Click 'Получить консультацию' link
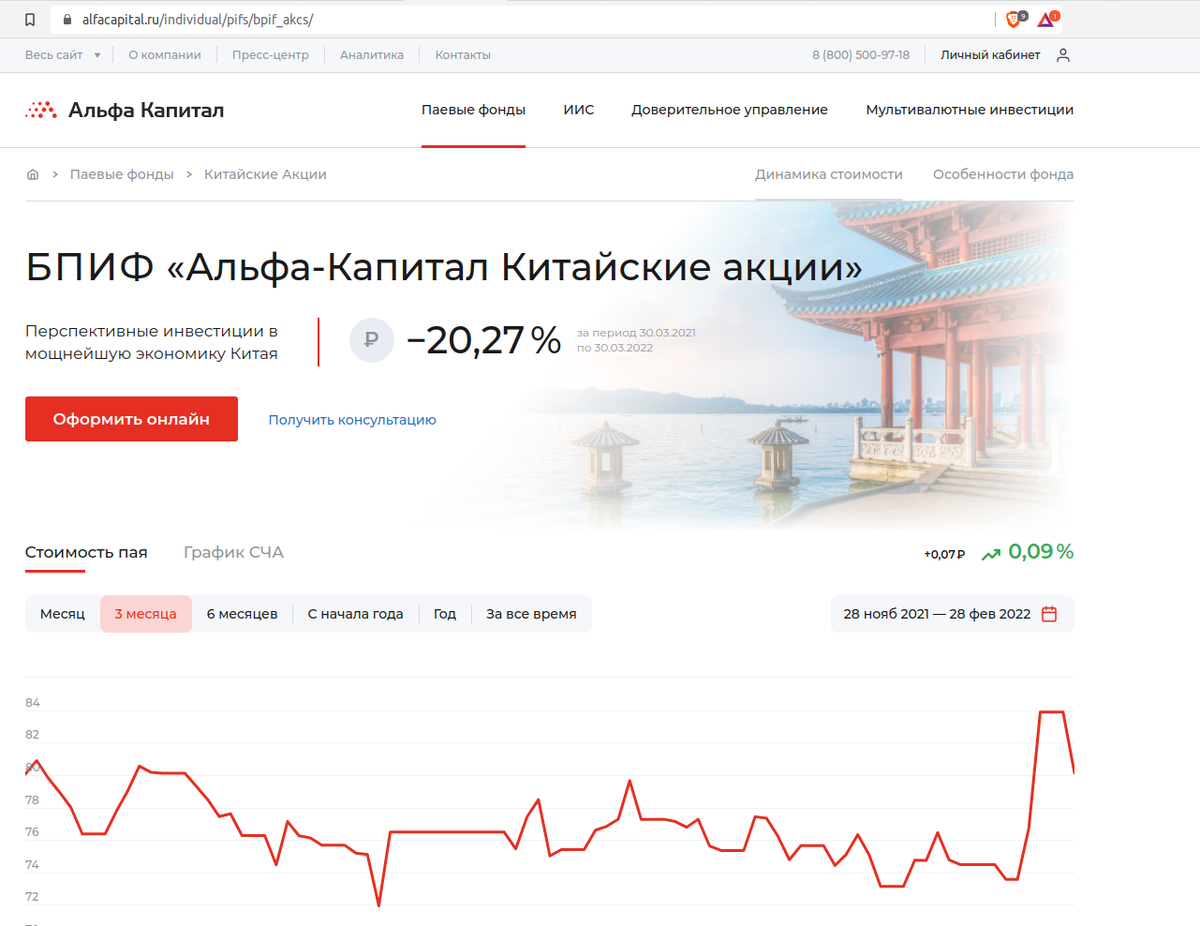The image size is (1200, 926). coord(352,420)
